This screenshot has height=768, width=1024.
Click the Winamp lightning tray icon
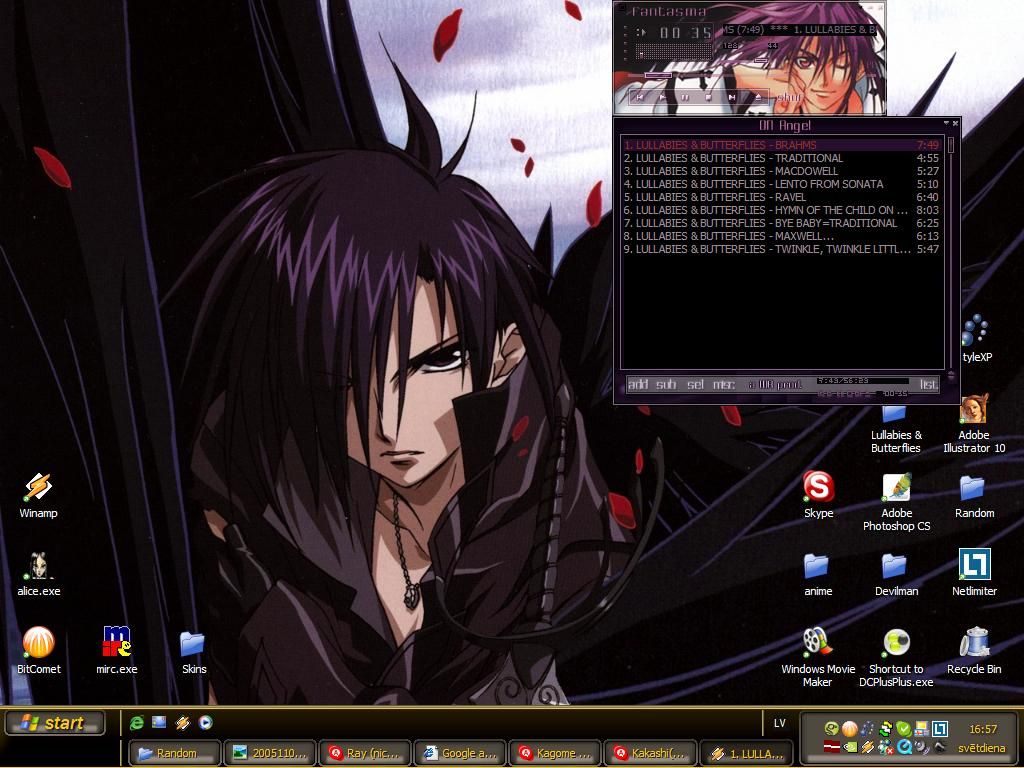coord(867,746)
